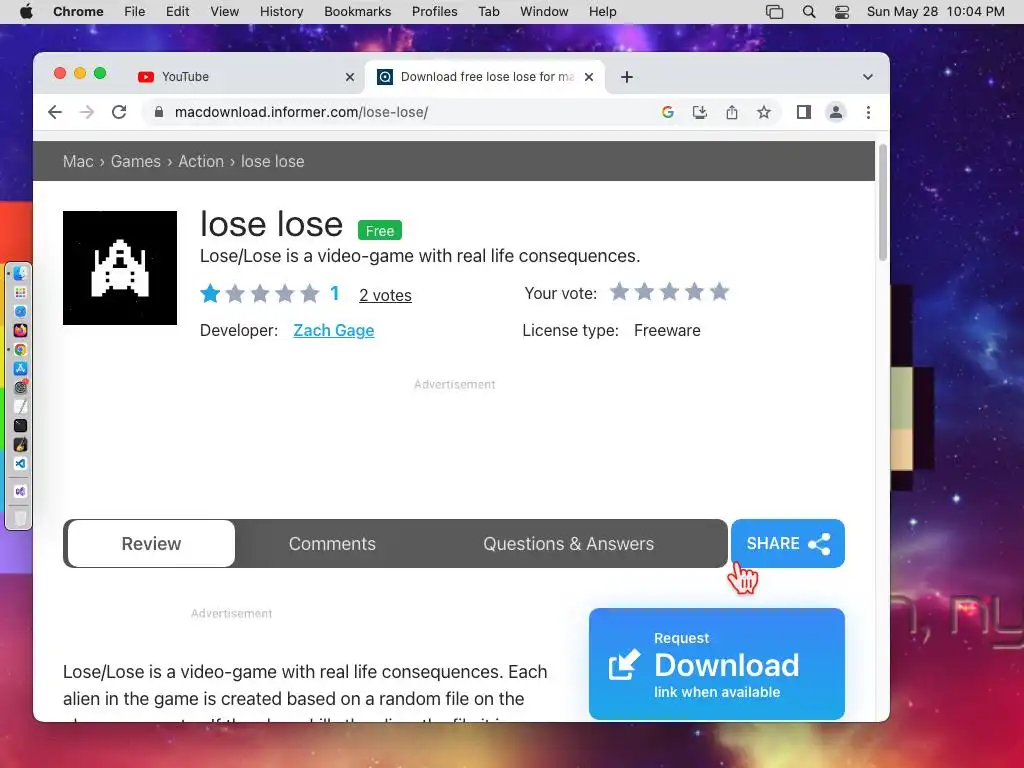This screenshot has width=1024, height=768.
Task: Open the 2 votes link
Action: click(x=385, y=295)
